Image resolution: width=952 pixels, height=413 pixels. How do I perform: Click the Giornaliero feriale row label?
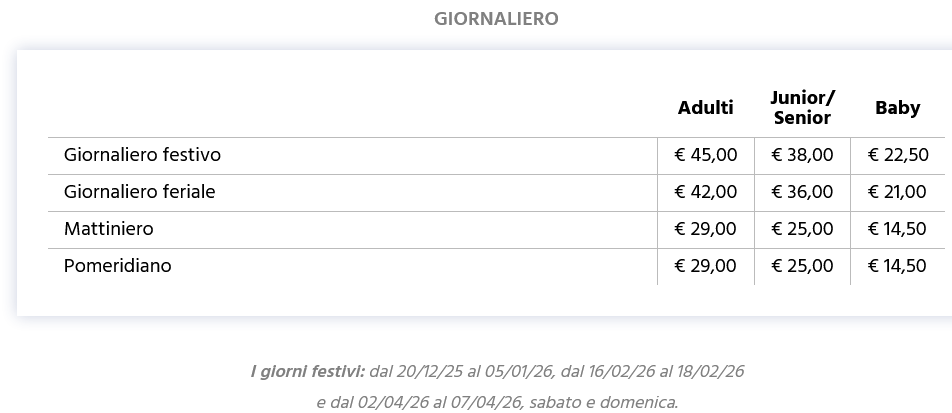coord(139,192)
